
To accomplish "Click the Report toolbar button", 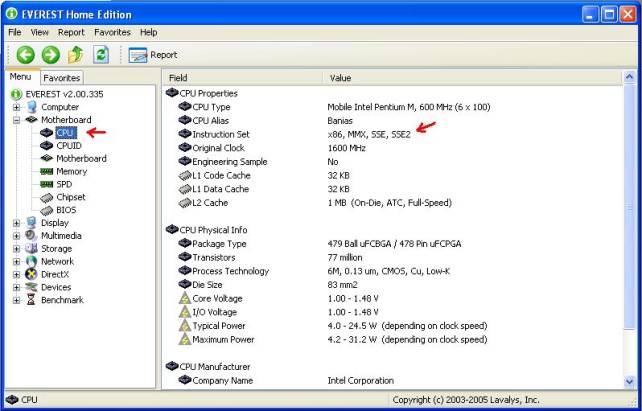I will pos(155,55).
